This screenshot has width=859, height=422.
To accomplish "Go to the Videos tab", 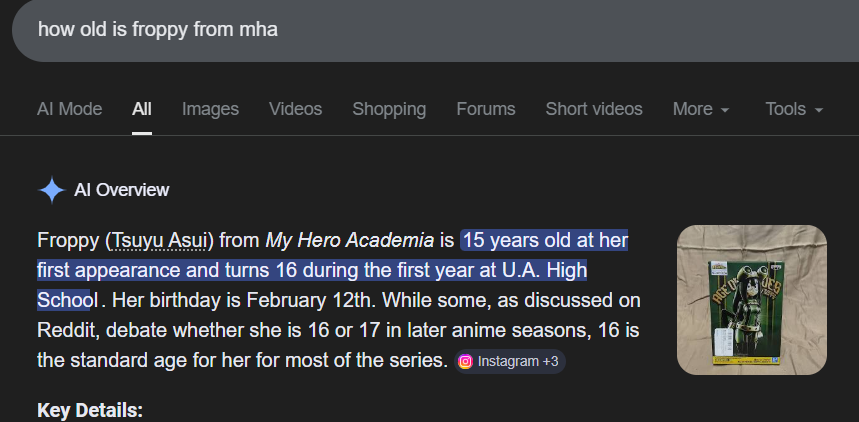I will coord(296,109).
